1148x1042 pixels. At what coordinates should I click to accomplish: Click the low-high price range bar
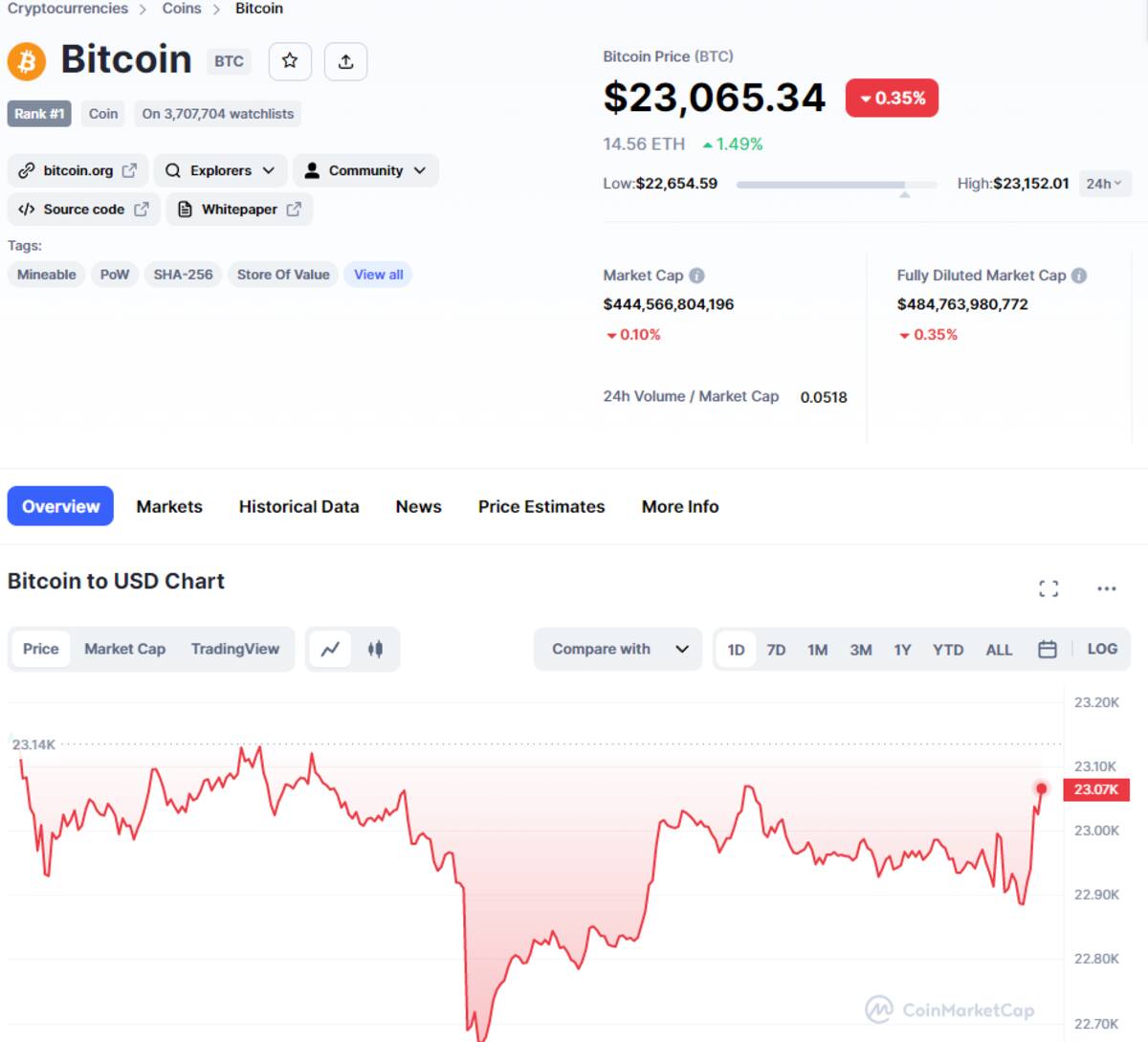click(837, 184)
